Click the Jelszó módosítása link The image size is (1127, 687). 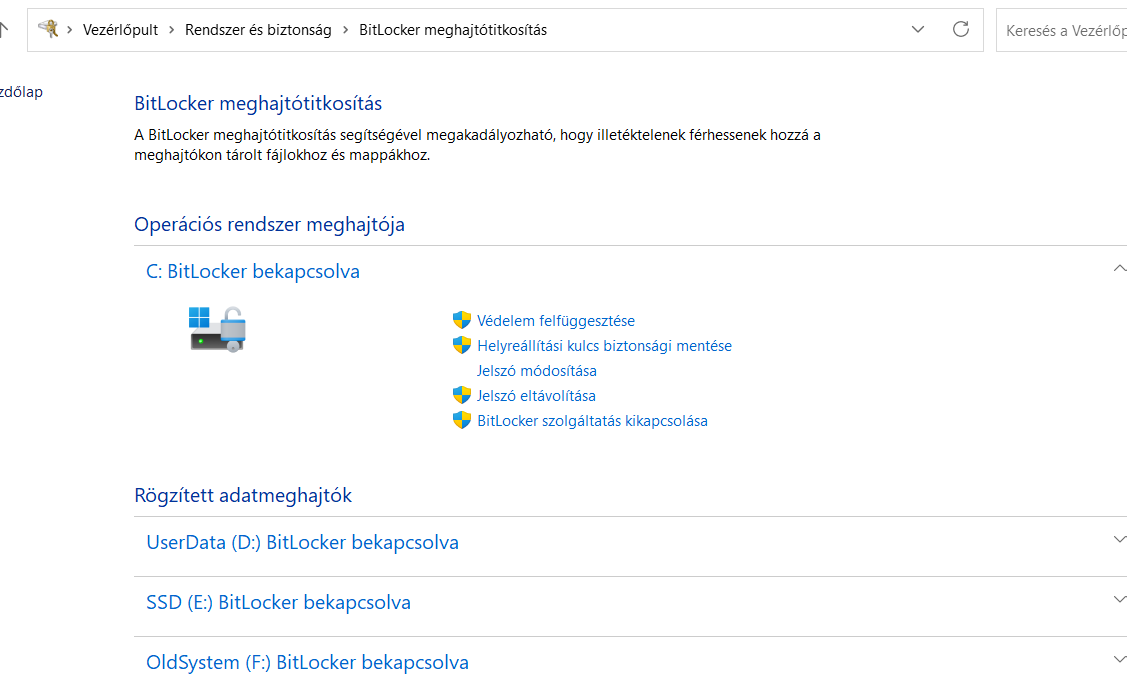point(537,370)
